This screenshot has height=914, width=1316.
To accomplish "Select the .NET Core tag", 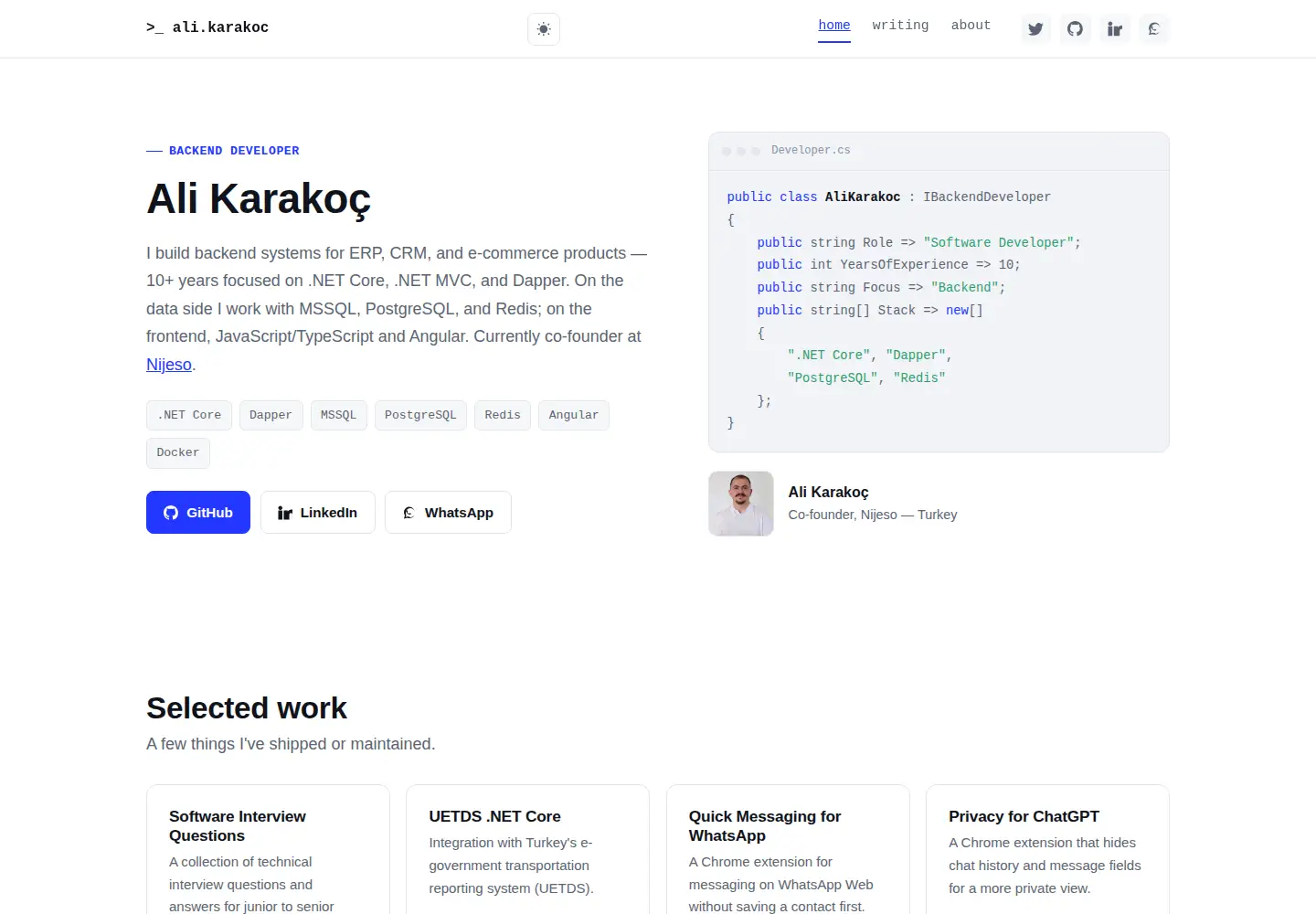I will (x=189, y=415).
